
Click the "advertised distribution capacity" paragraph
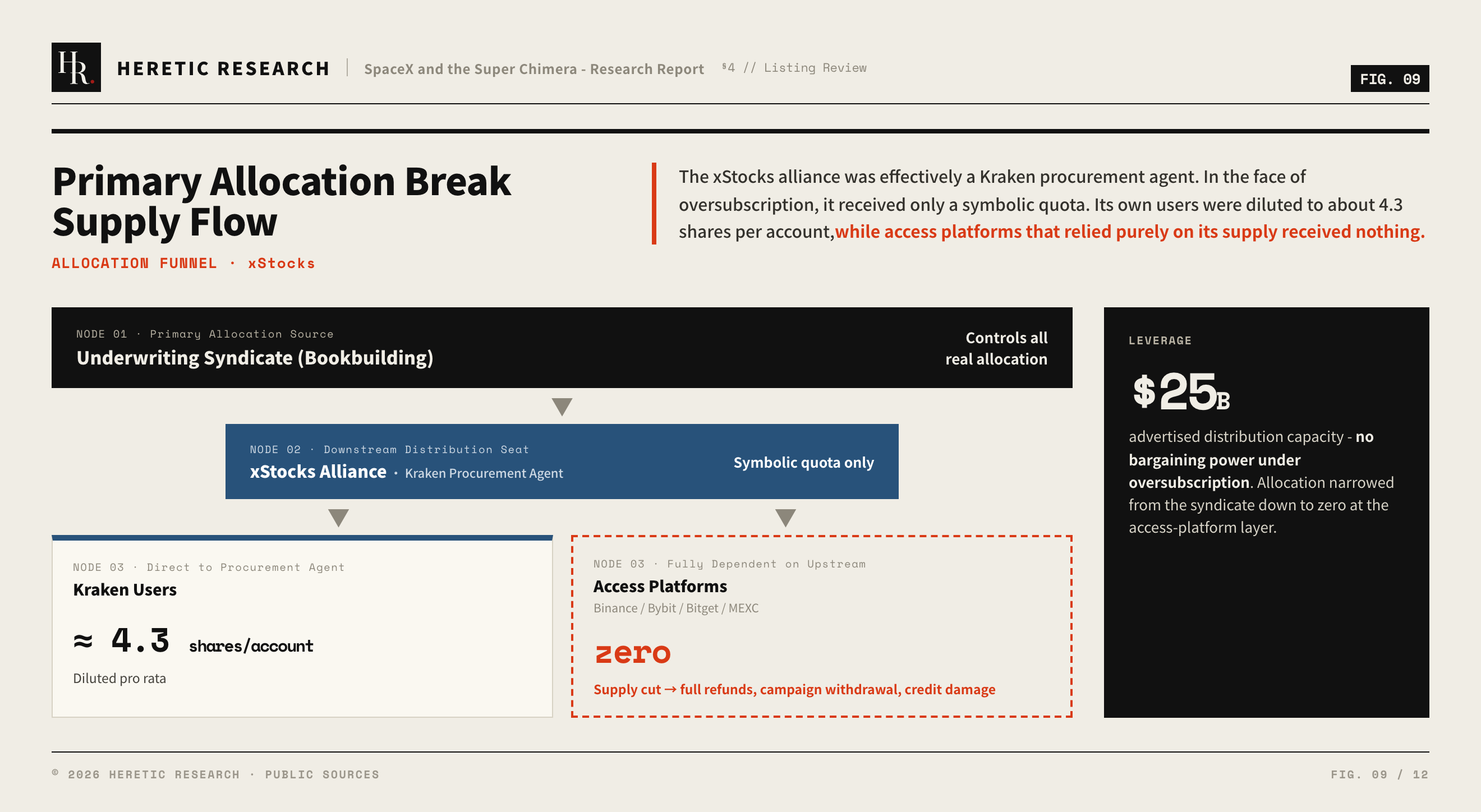[1262, 482]
